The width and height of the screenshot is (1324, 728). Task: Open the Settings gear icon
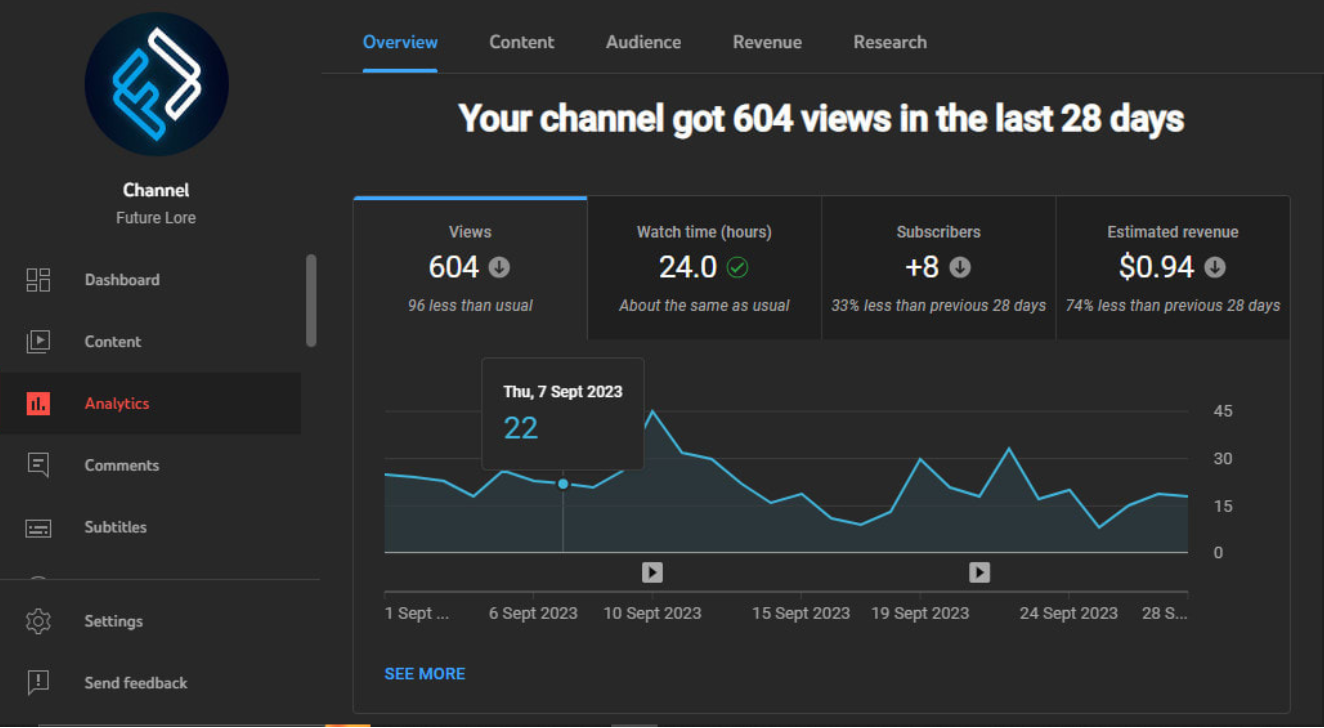(38, 621)
